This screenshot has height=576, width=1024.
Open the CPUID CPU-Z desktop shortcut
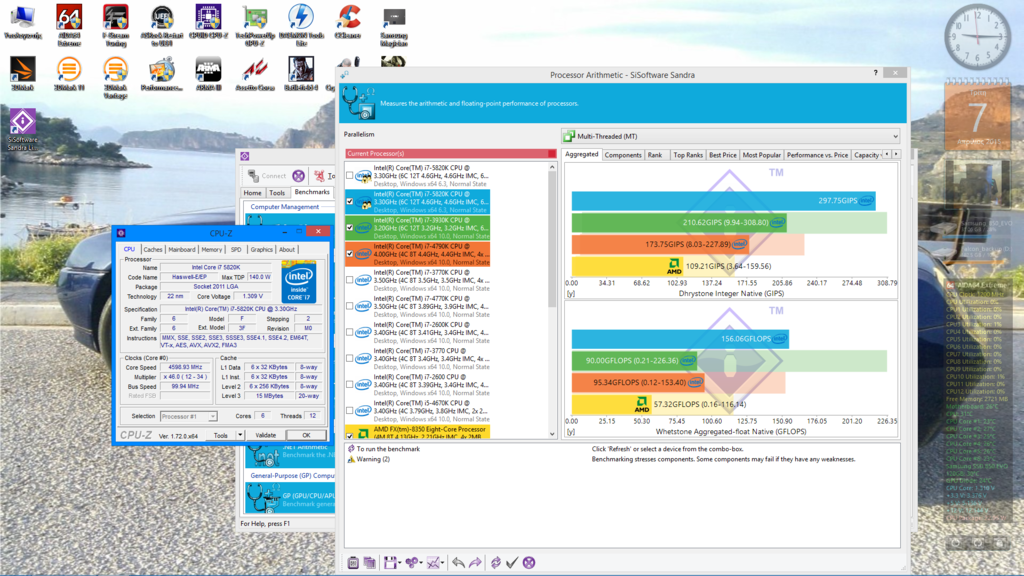[208, 23]
